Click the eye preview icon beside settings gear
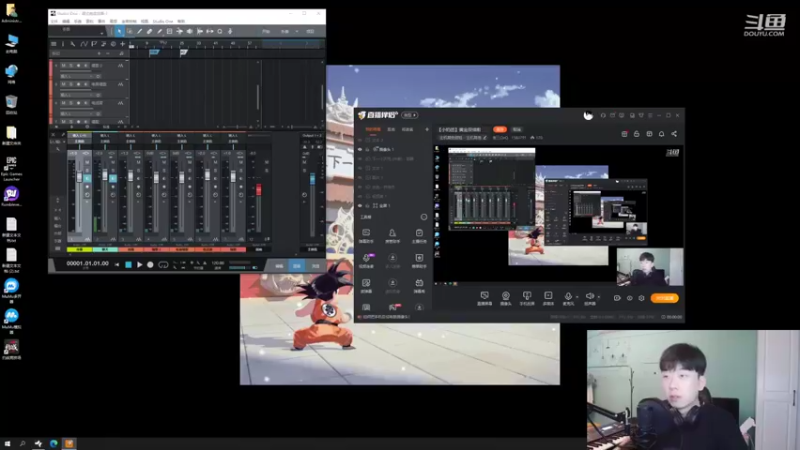 [x=630, y=298]
